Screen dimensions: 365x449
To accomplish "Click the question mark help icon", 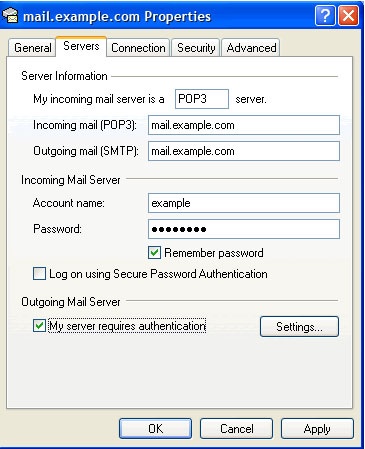I will tap(325, 16).
